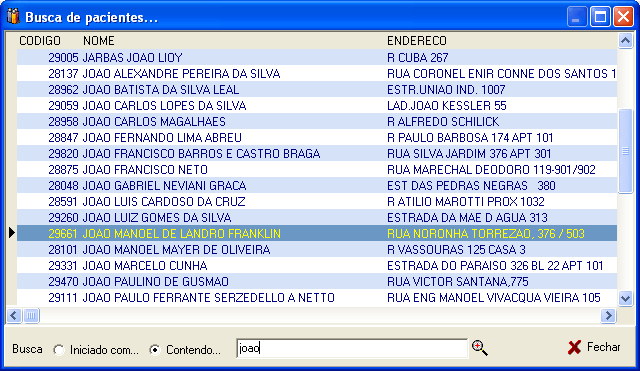
Task: Click the vertical scrollbar thumb
Action: [625, 151]
